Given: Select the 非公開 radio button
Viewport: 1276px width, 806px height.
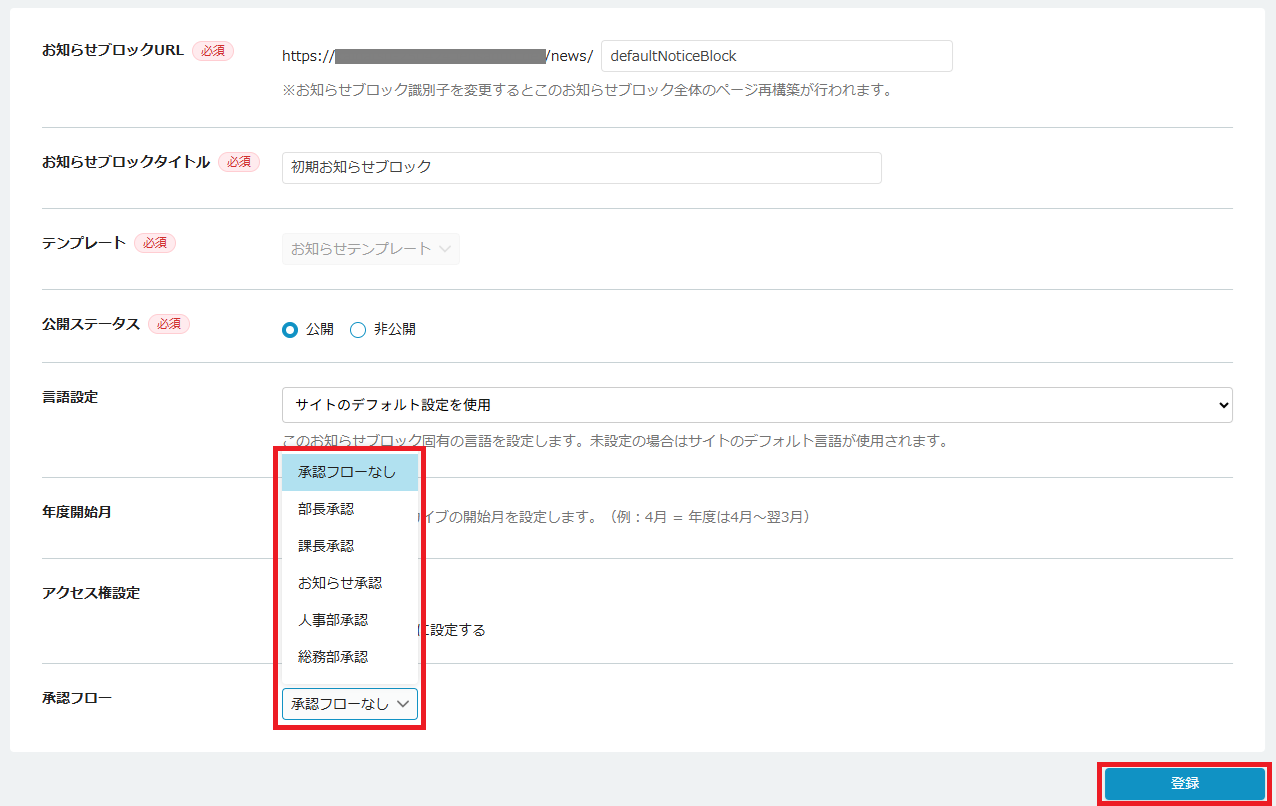Looking at the screenshot, I should coord(358,330).
